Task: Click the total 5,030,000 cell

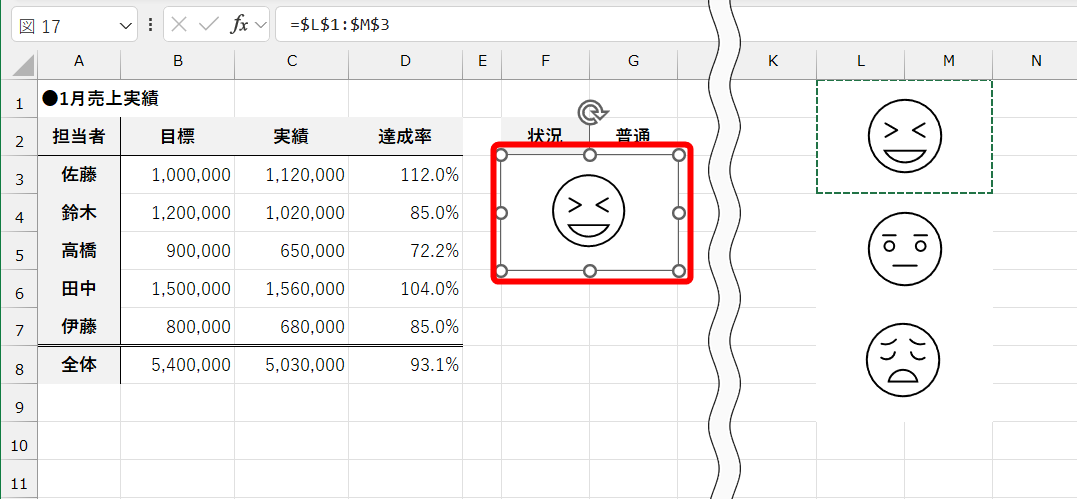Action: pyautogui.click(x=292, y=365)
